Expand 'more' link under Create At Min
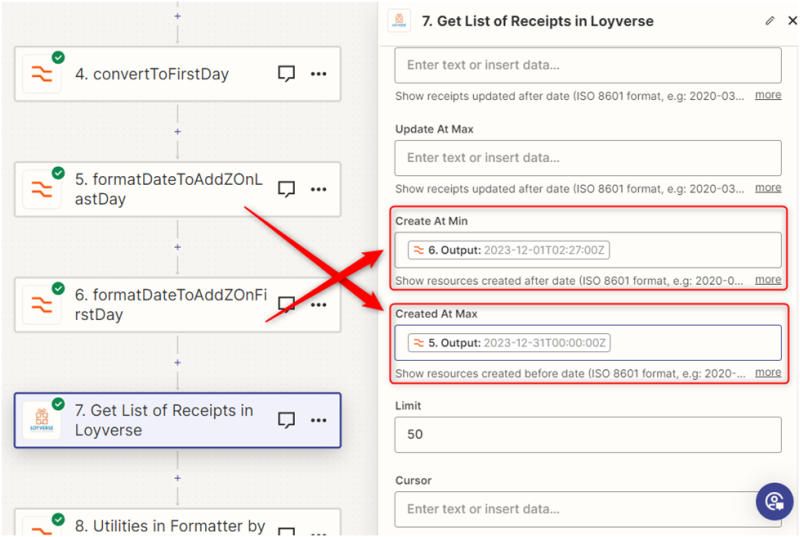This screenshot has height=537, width=800. tap(767, 280)
